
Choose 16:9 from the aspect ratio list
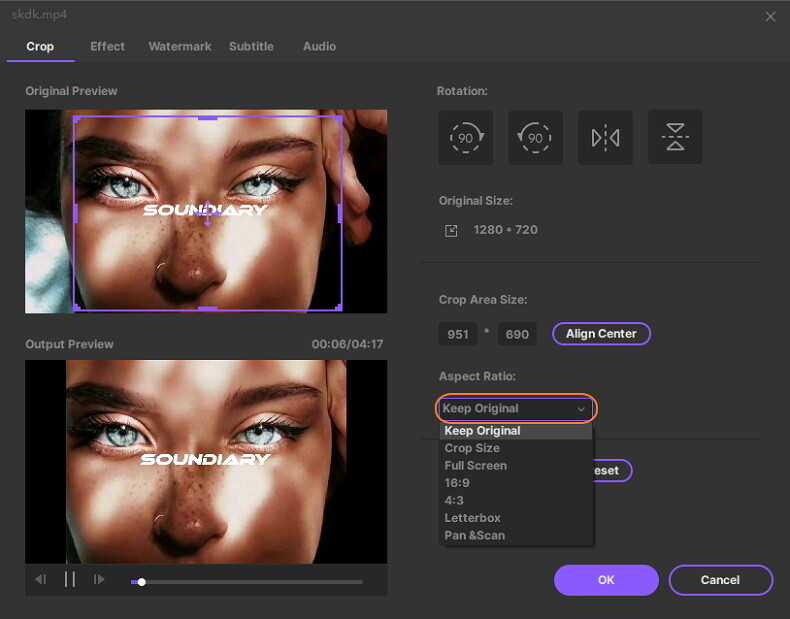click(457, 483)
